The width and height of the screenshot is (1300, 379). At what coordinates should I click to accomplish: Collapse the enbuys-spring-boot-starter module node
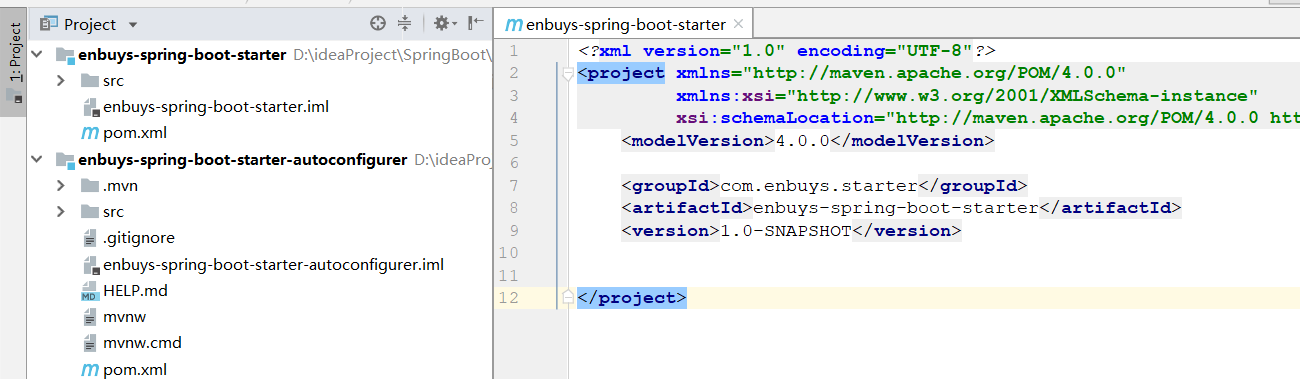click(38, 55)
